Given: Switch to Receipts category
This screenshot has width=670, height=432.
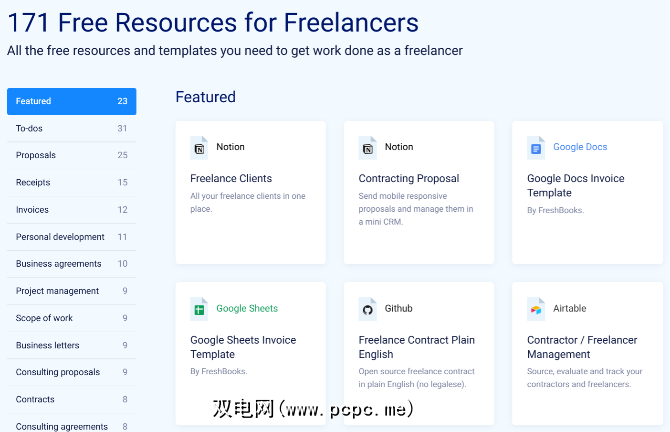Looking at the screenshot, I should tap(71, 183).
